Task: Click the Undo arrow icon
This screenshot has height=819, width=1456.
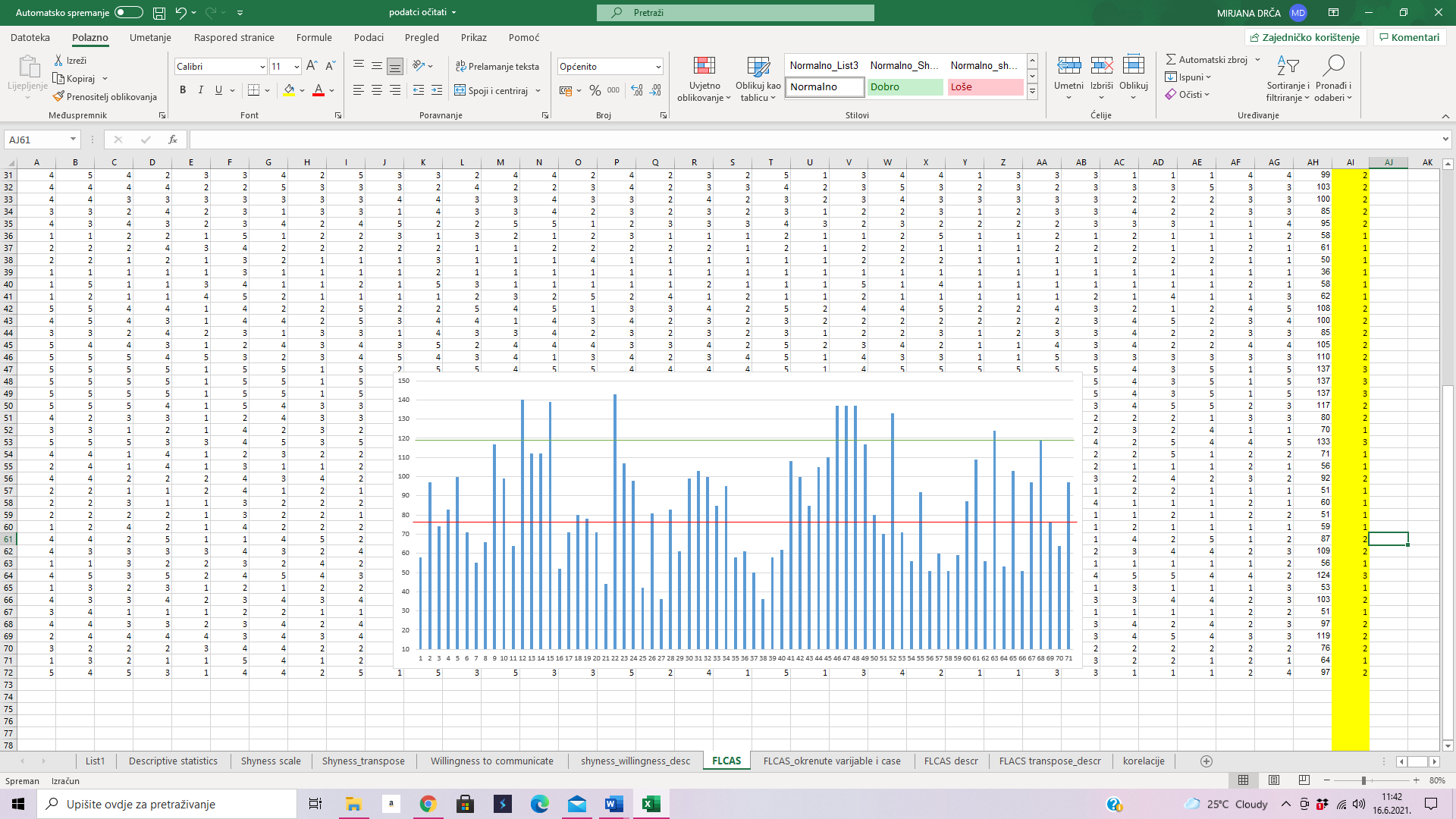Action: (180, 13)
